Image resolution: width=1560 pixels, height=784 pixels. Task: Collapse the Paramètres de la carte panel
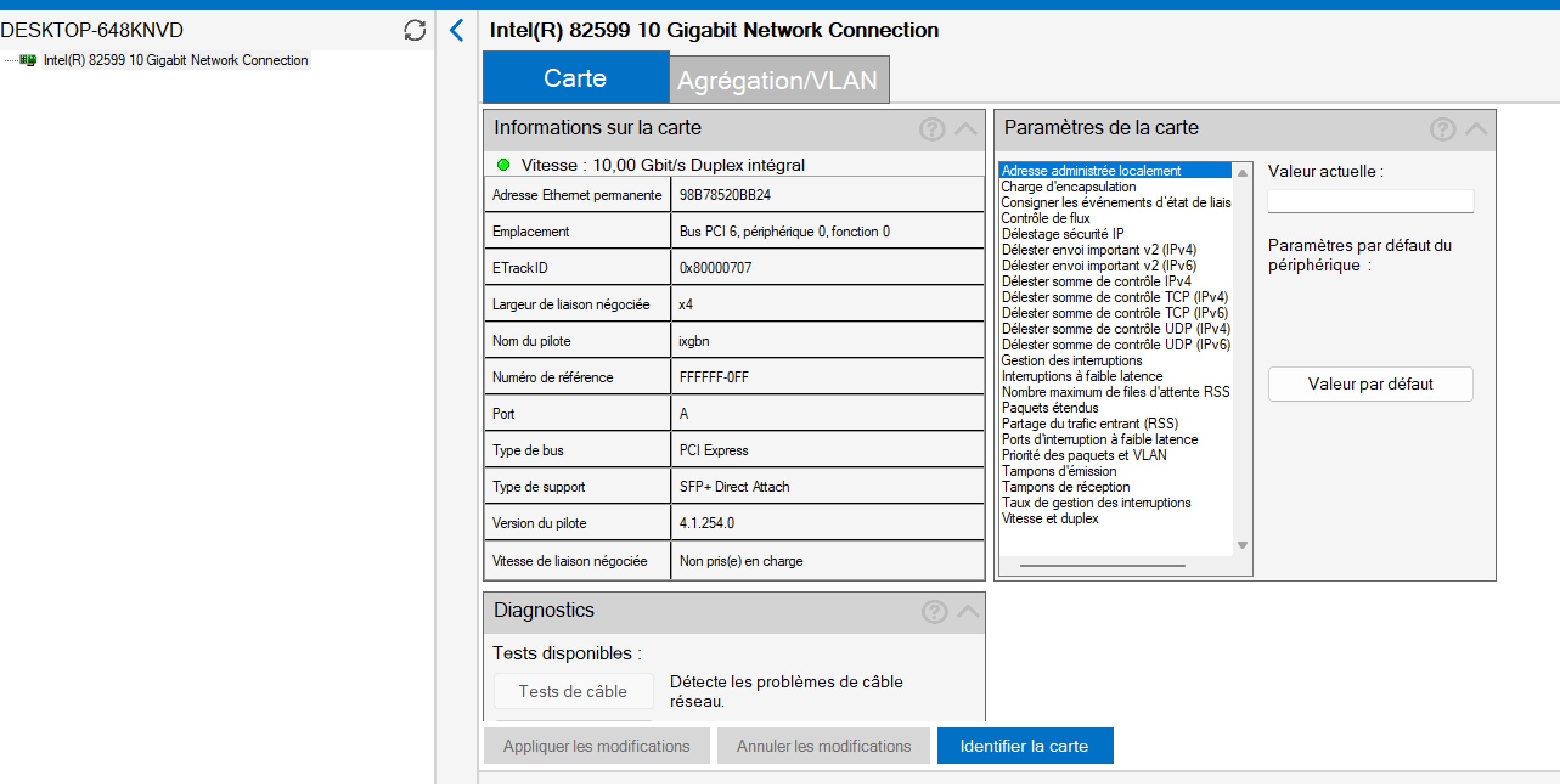click(1477, 129)
